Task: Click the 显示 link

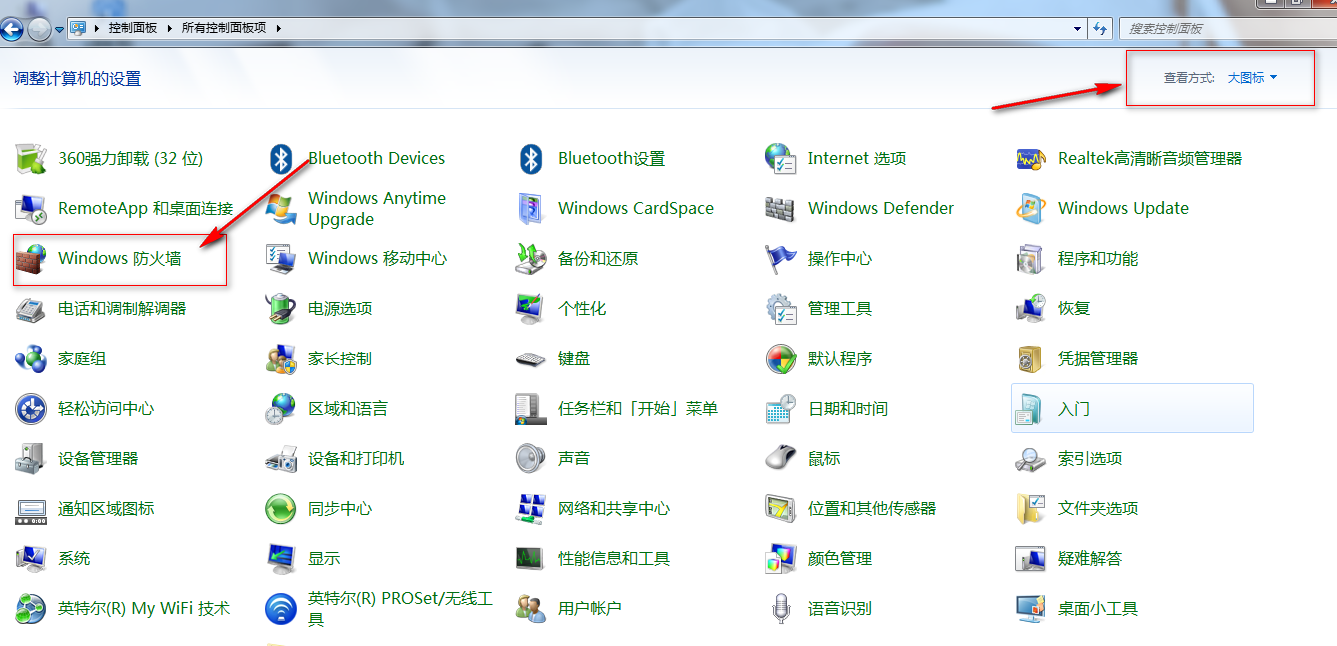Action: tap(324, 558)
